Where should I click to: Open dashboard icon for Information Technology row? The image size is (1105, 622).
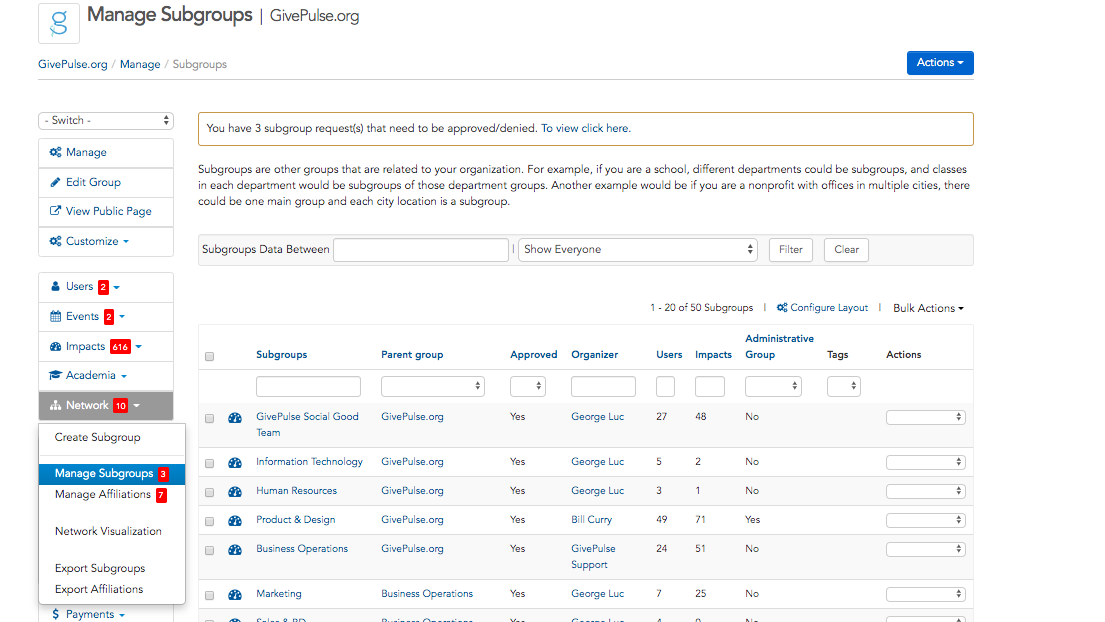(235, 463)
